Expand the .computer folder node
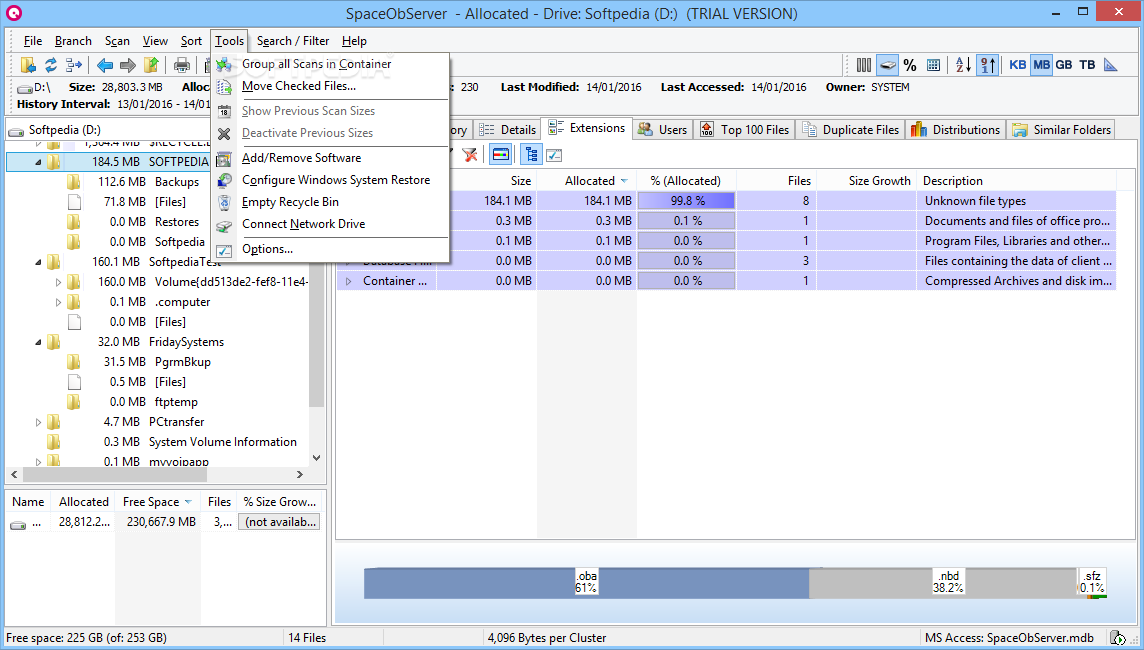This screenshot has width=1144, height=650. click(x=58, y=302)
